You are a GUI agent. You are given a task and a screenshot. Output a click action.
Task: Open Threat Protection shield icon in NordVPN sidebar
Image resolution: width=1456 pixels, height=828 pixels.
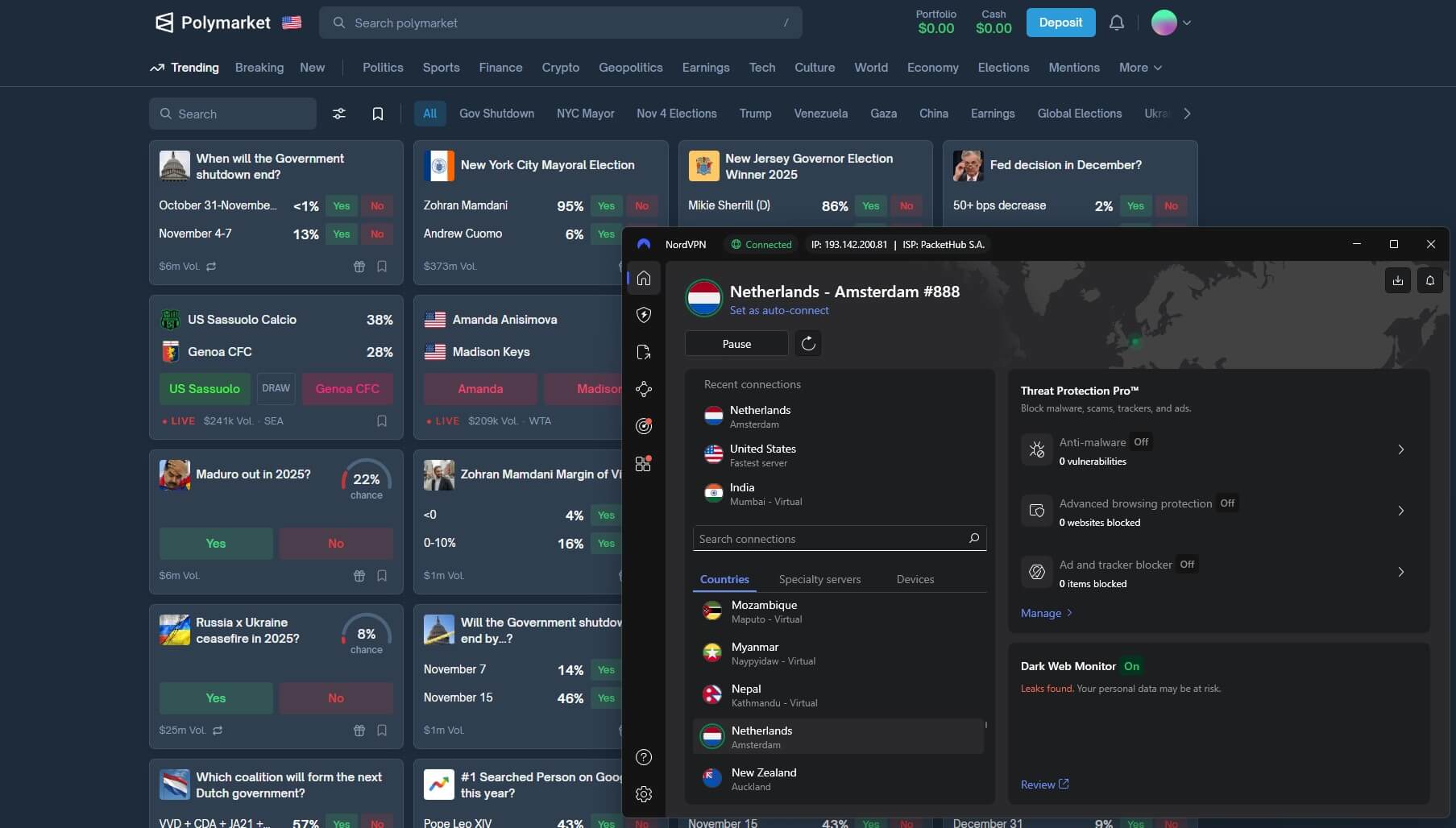(644, 315)
